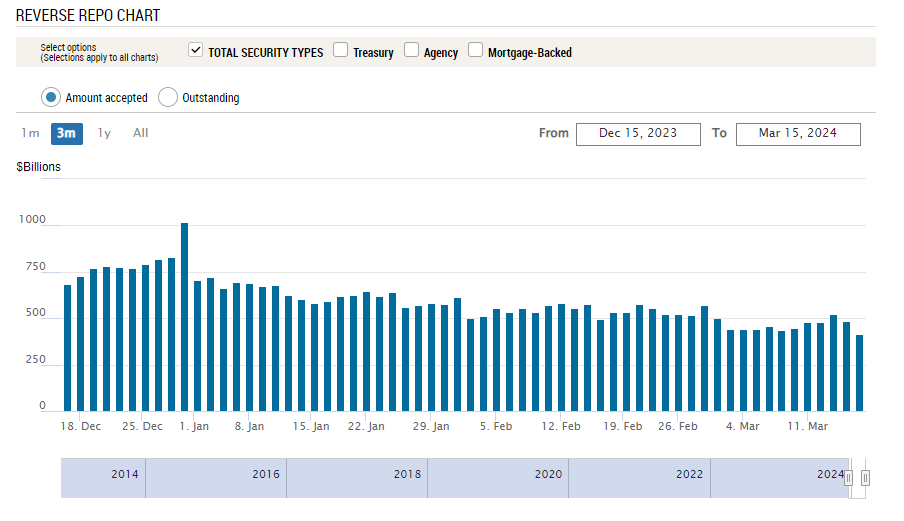Click the right navigator range handle

865,478
